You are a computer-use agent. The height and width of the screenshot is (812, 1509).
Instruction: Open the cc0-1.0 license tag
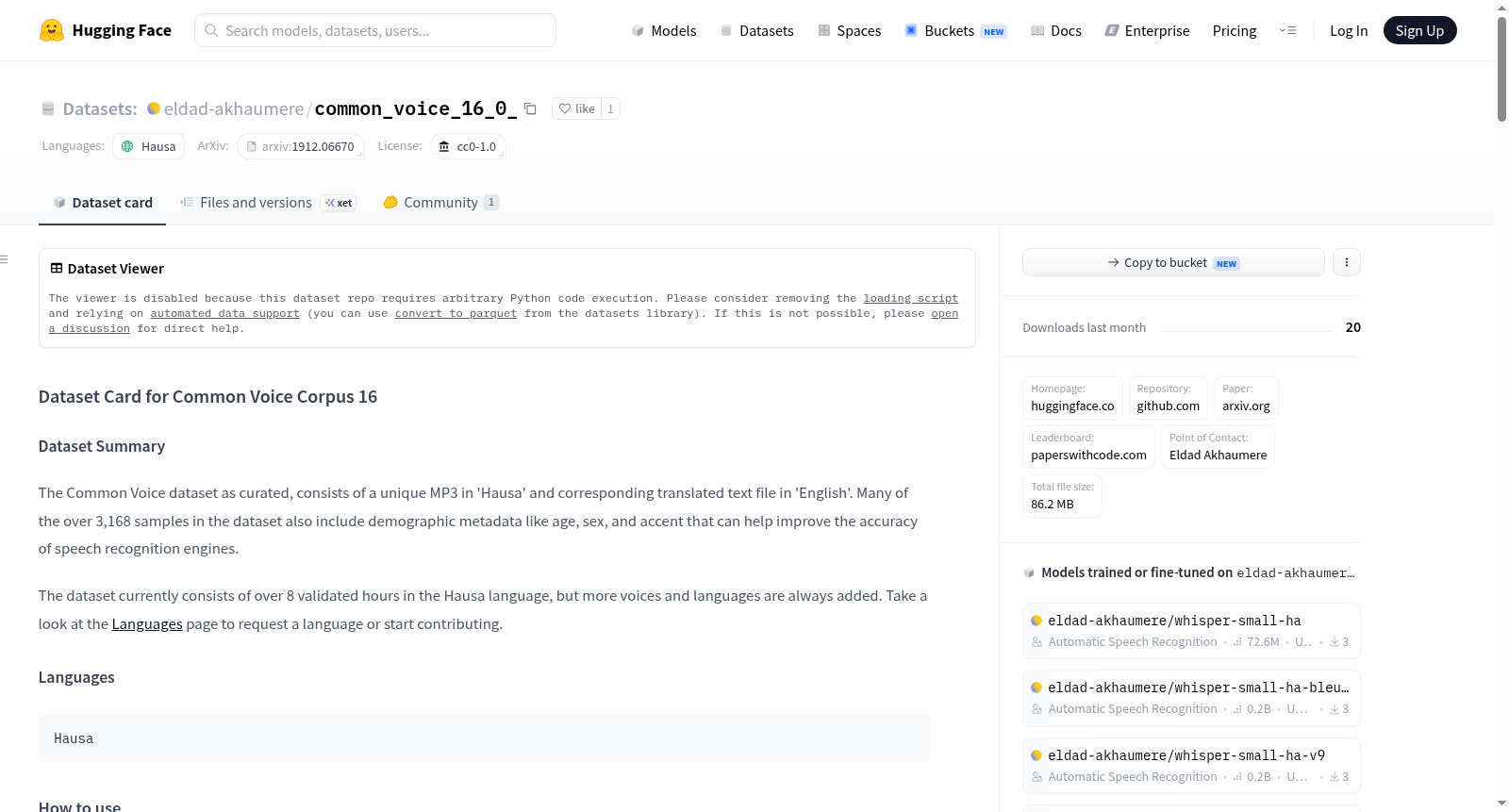(468, 146)
